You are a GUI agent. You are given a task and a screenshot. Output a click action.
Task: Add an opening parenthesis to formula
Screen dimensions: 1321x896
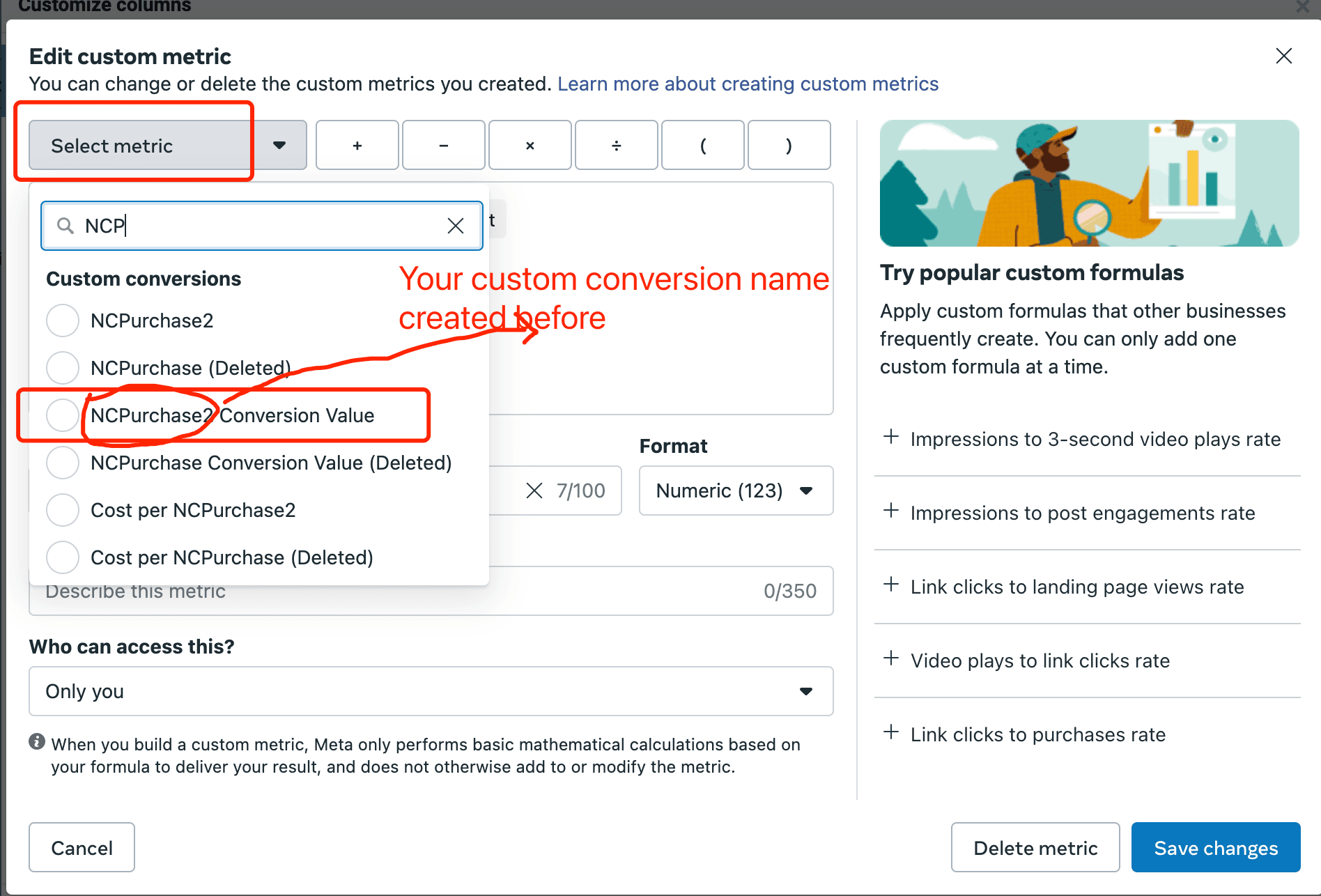[702, 146]
